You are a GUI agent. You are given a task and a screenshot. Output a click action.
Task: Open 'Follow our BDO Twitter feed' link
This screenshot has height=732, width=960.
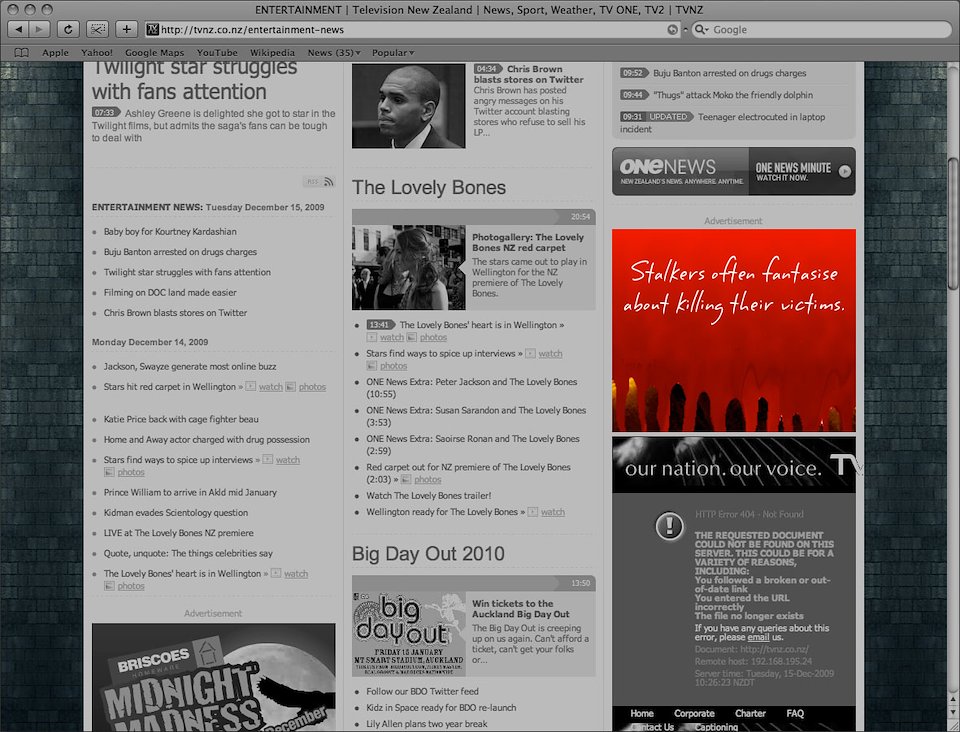click(x=422, y=692)
